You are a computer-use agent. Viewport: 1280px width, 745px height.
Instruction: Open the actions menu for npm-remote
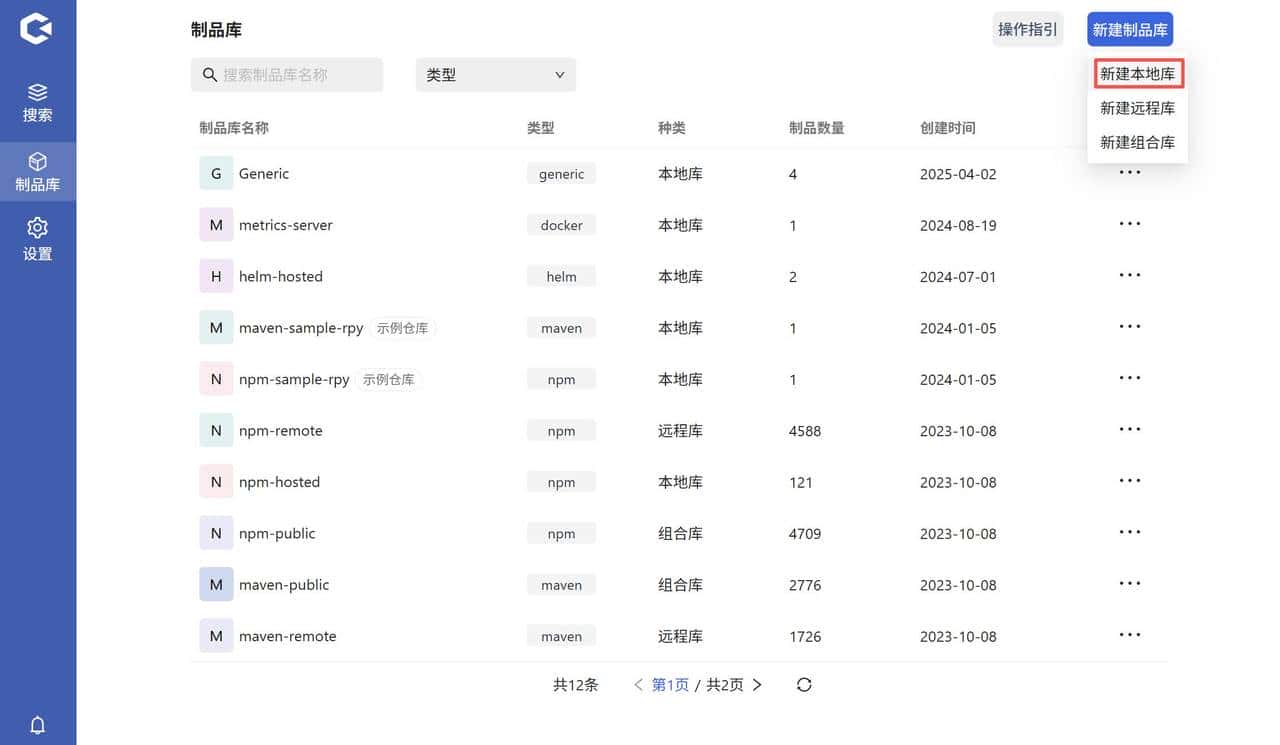[x=1129, y=430]
